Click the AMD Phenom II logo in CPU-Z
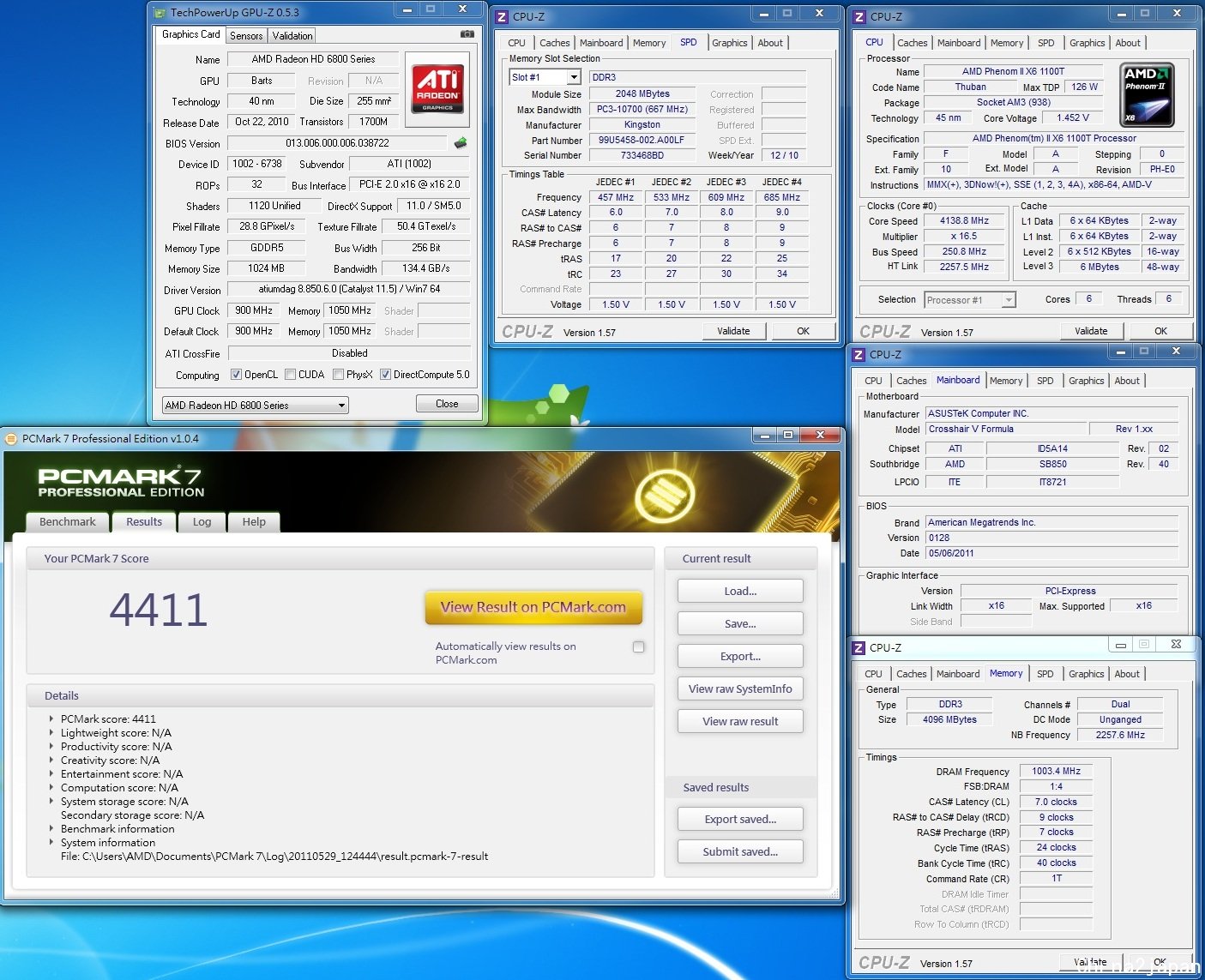Image resolution: width=1205 pixels, height=980 pixels. 1148,96
